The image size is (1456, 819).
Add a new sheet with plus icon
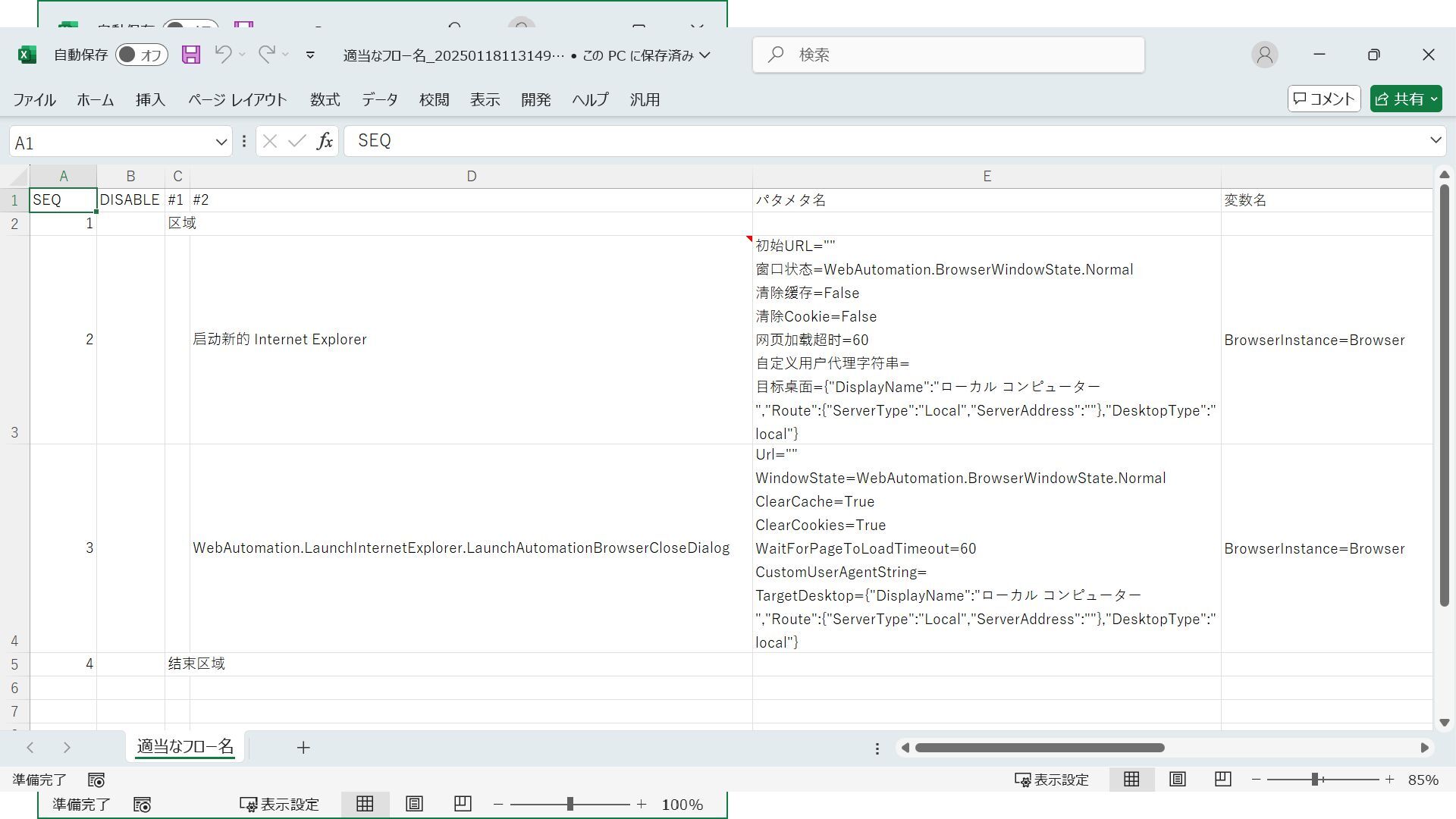303,748
